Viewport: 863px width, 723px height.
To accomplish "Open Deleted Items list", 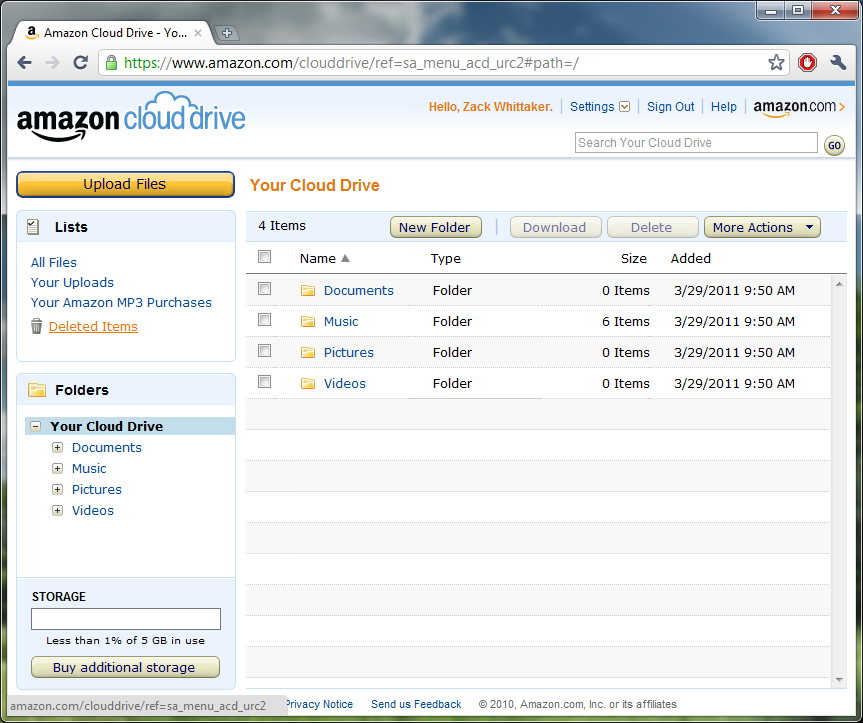I will (93, 326).
